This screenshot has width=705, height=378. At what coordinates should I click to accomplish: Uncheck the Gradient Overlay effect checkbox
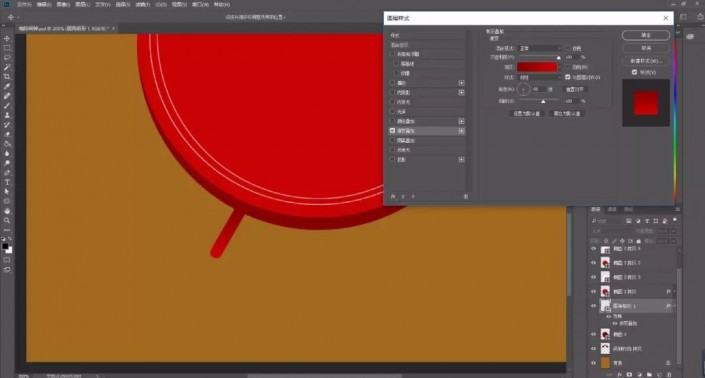[x=393, y=131]
